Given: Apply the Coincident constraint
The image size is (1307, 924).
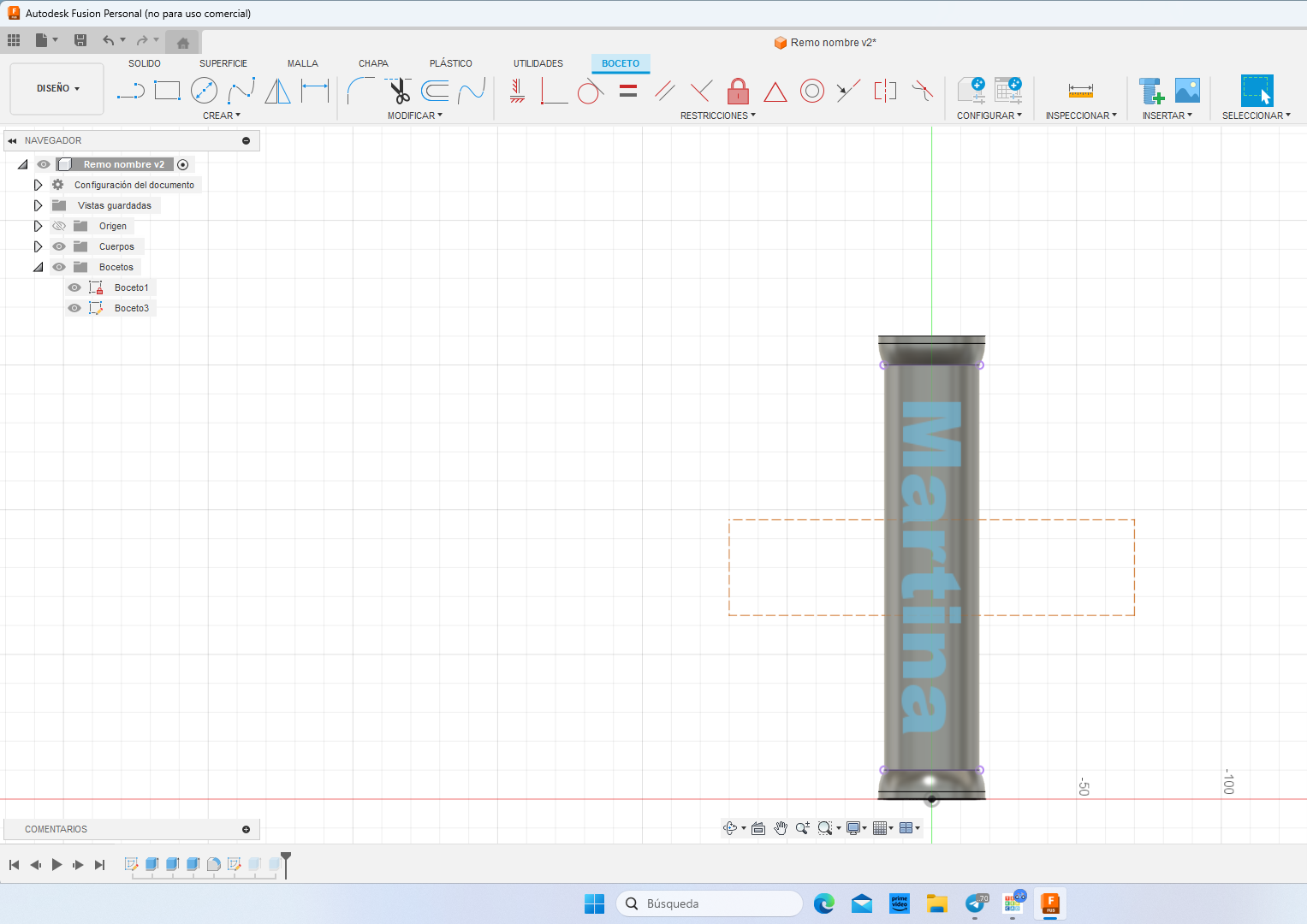Looking at the screenshot, I should point(554,91).
